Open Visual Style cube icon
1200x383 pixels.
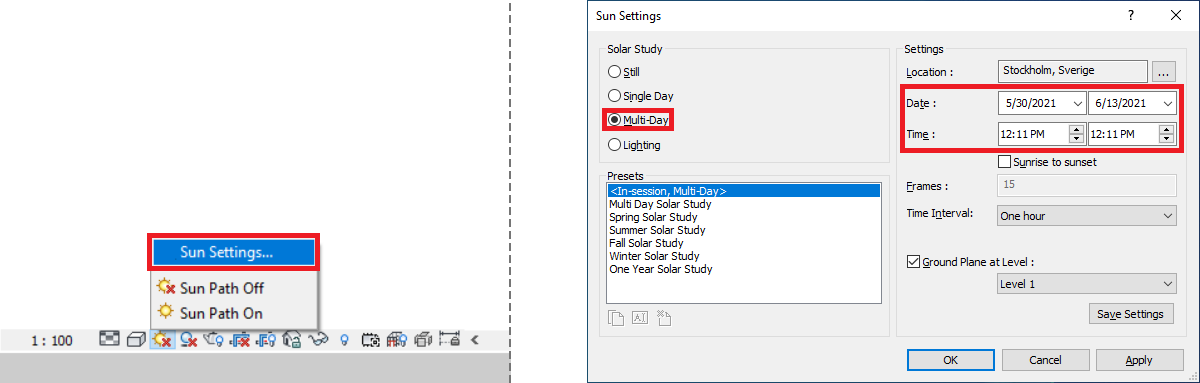pyautogui.click(x=136, y=340)
